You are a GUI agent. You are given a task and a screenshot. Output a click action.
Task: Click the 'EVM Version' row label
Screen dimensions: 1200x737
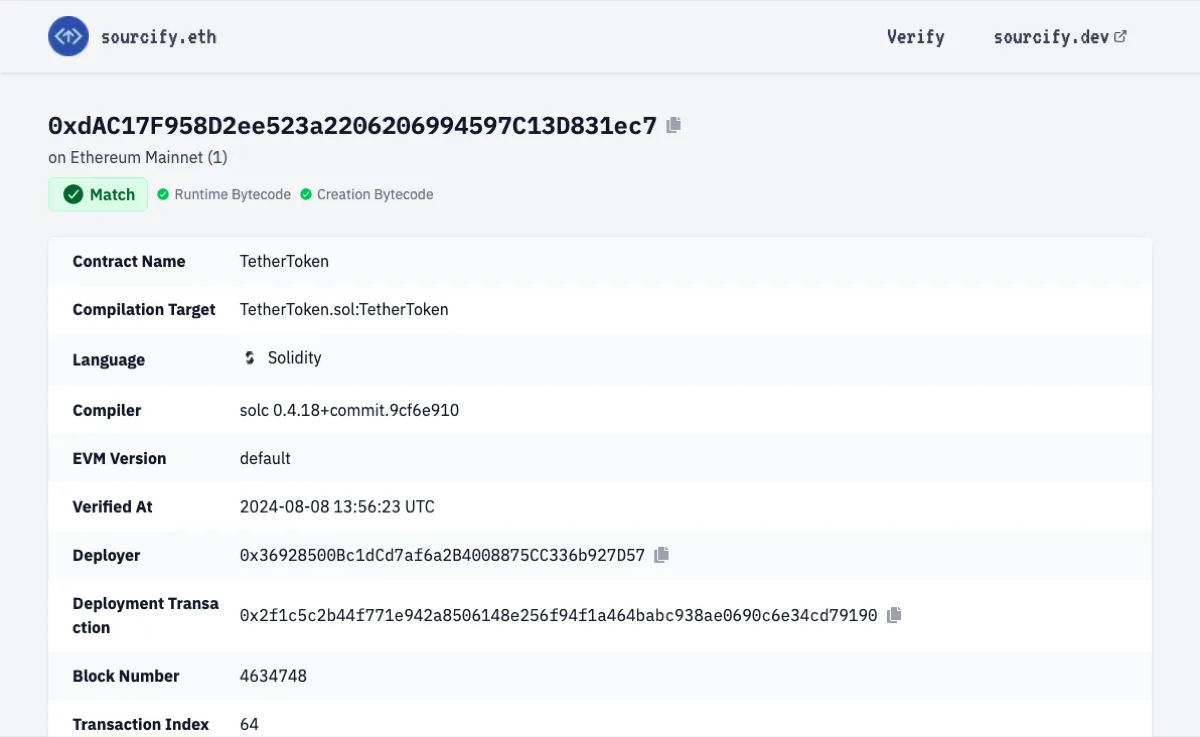(120, 458)
